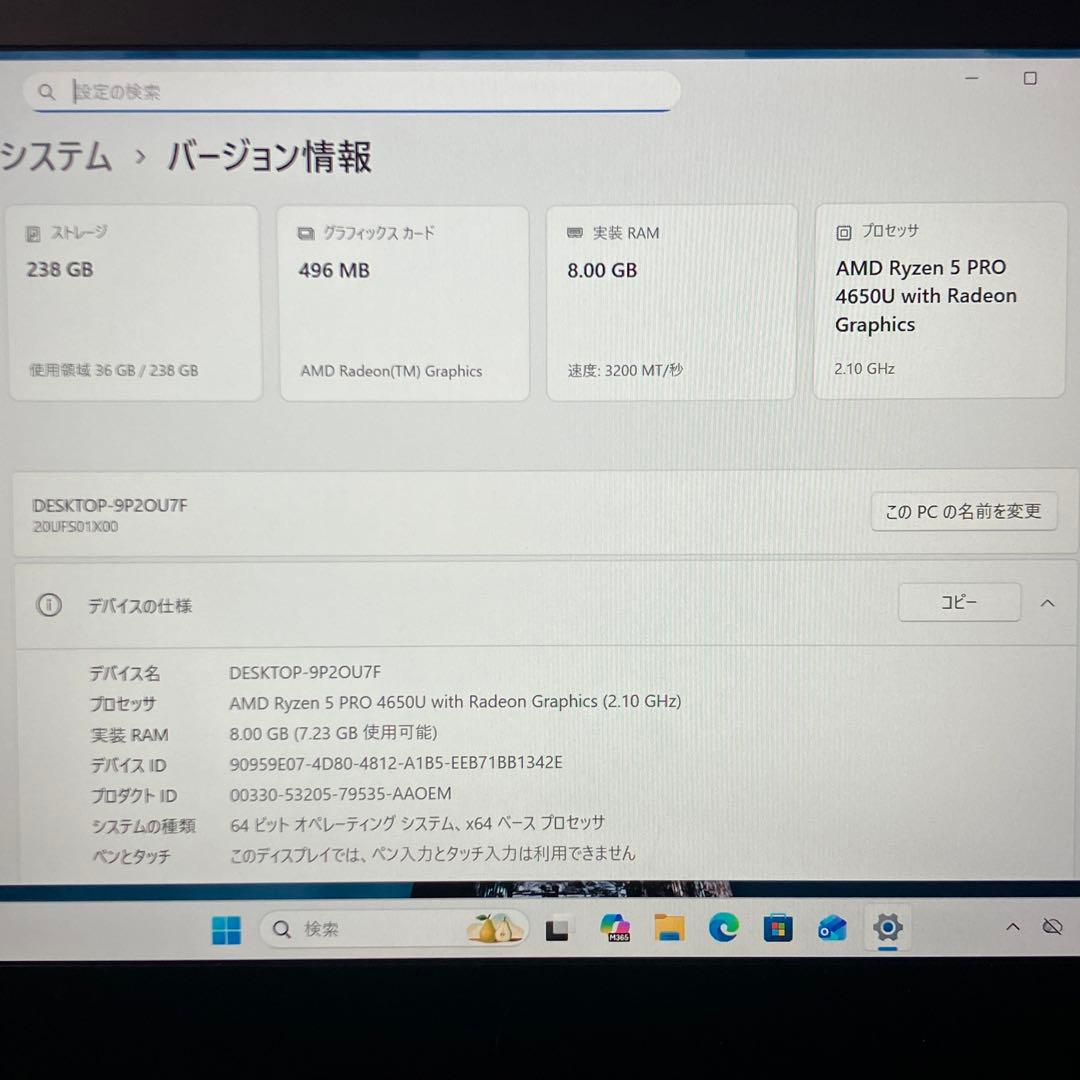1080x1080 pixels.
Task: Click the グラフィックス カード graphics card icon
Action: [x=305, y=232]
